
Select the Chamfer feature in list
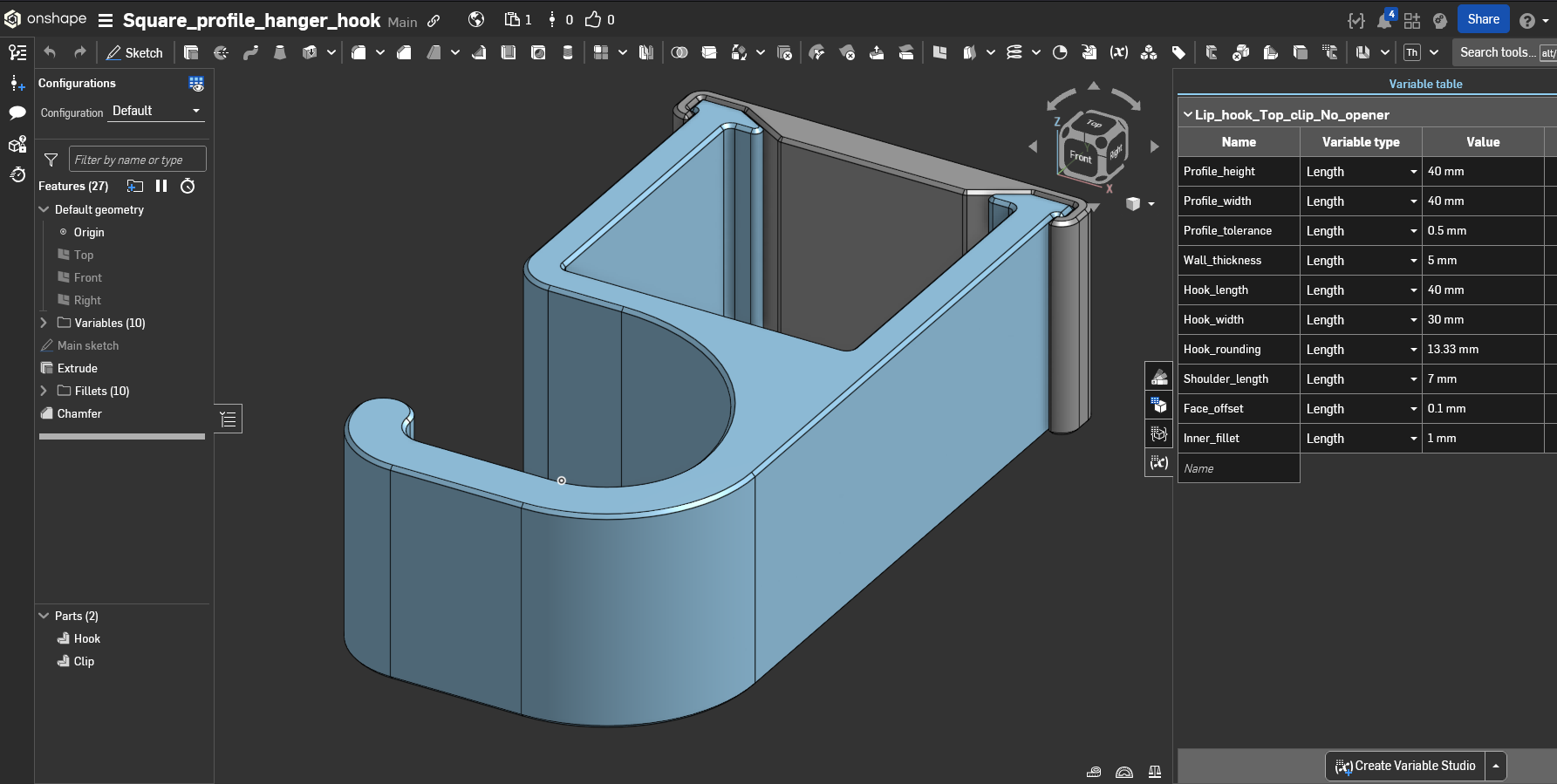(x=79, y=413)
